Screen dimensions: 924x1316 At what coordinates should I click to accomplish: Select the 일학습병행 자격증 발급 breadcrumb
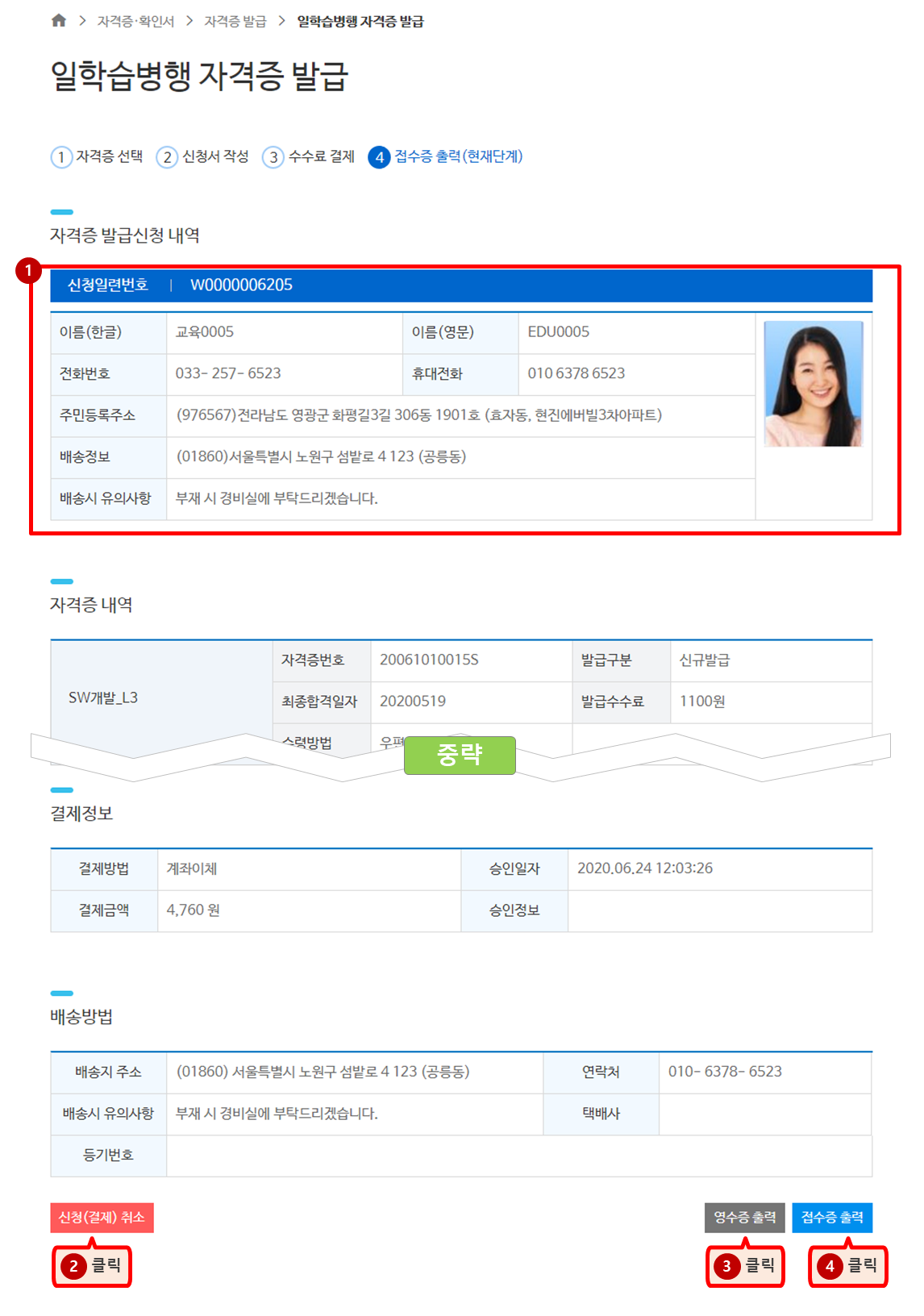click(x=360, y=21)
